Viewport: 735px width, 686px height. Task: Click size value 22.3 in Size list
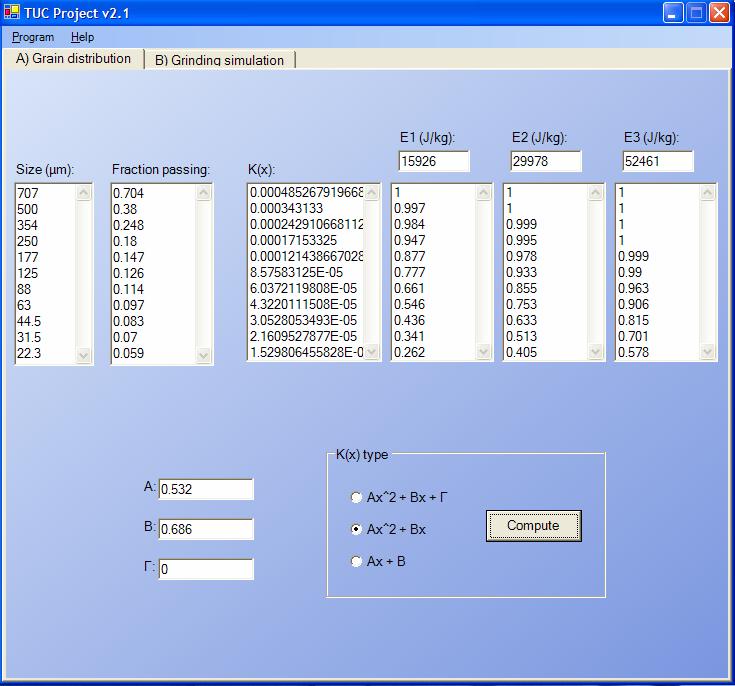pos(29,353)
